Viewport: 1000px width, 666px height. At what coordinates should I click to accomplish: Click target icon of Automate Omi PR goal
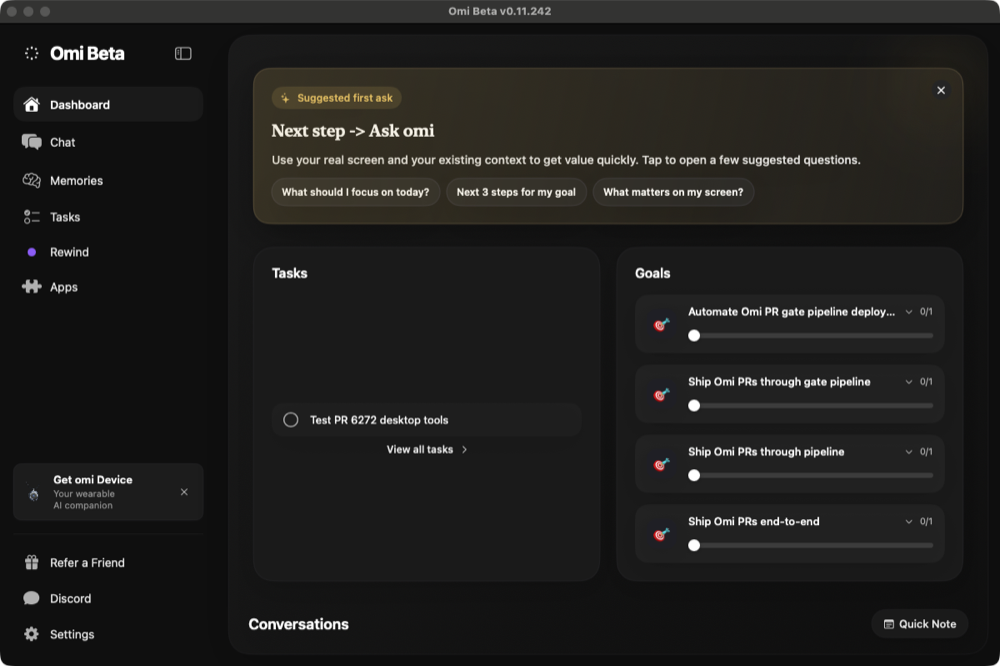click(661, 325)
